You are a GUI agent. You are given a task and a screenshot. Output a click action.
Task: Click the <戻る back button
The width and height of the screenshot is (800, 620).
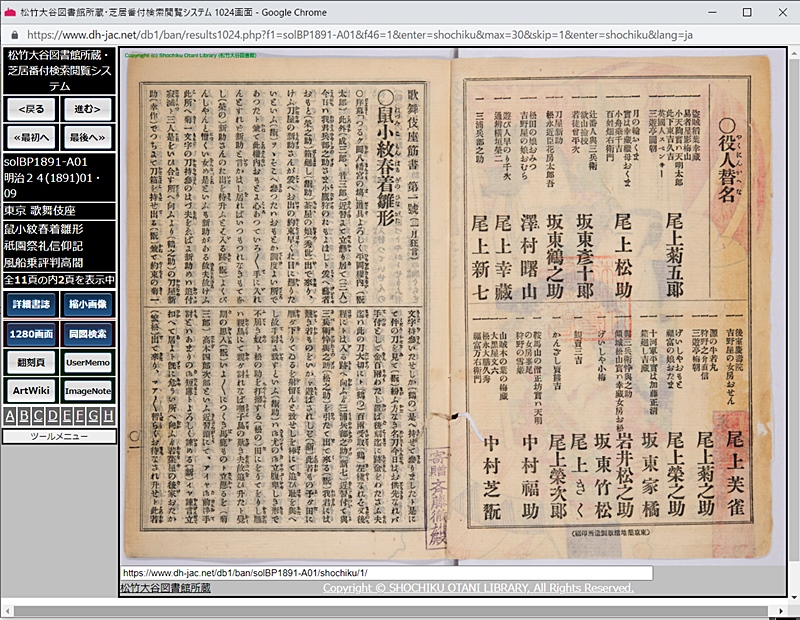(30, 108)
